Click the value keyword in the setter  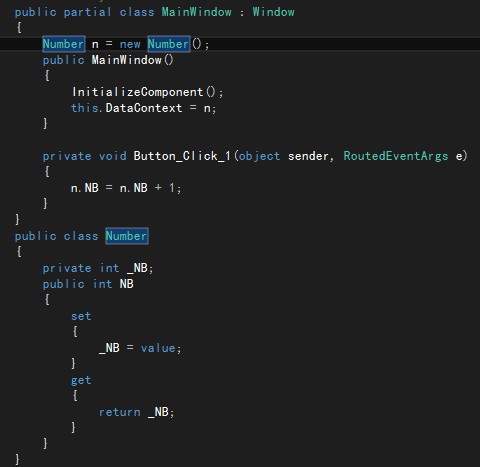(x=158, y=348)
